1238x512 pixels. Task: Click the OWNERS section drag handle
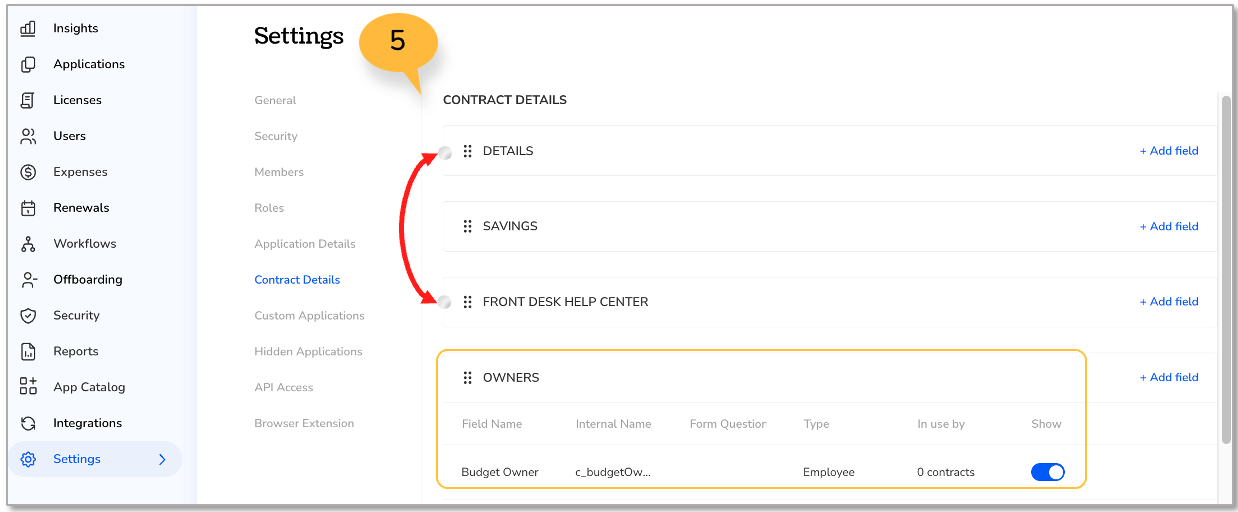click(467, 378)
